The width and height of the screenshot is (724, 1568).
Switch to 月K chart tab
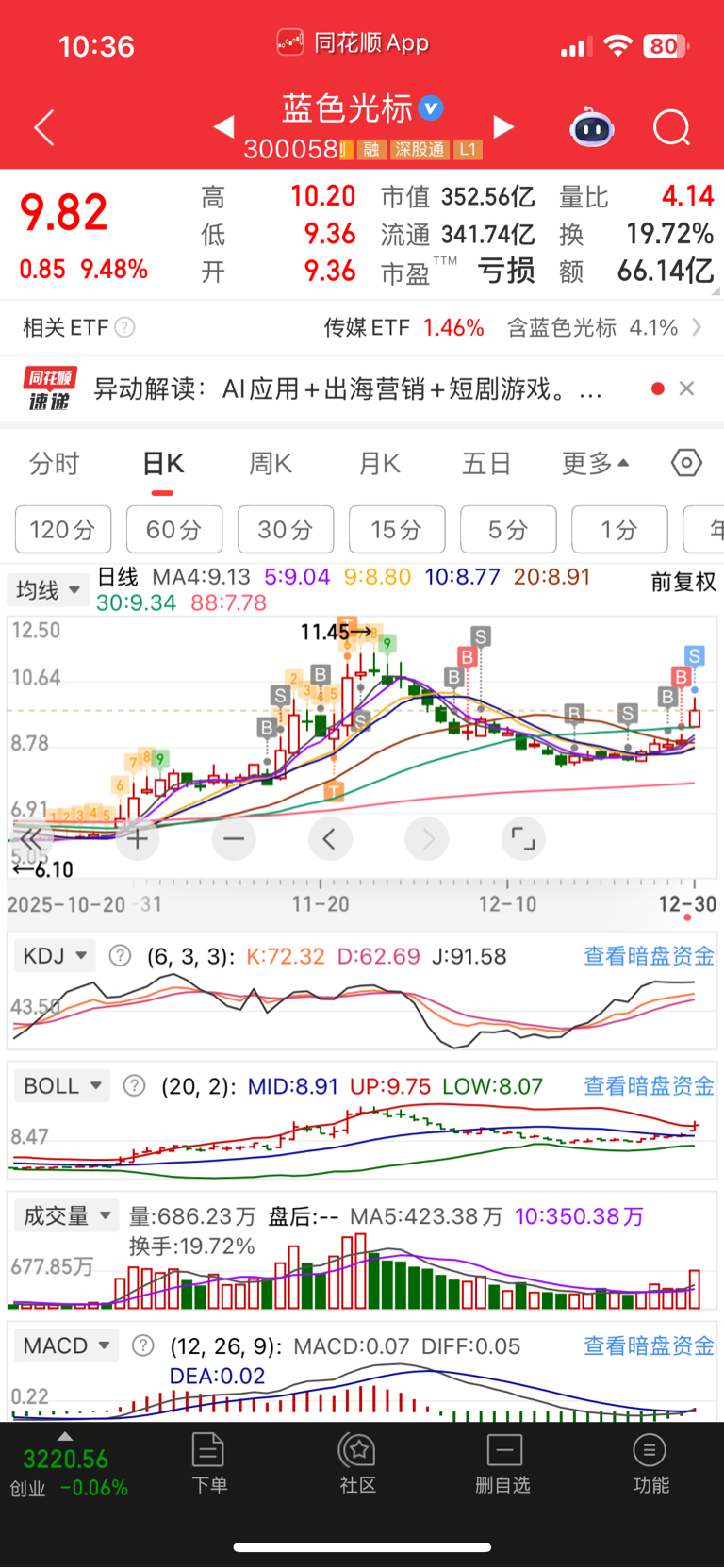pyautogui.click(x=379, y=463)
